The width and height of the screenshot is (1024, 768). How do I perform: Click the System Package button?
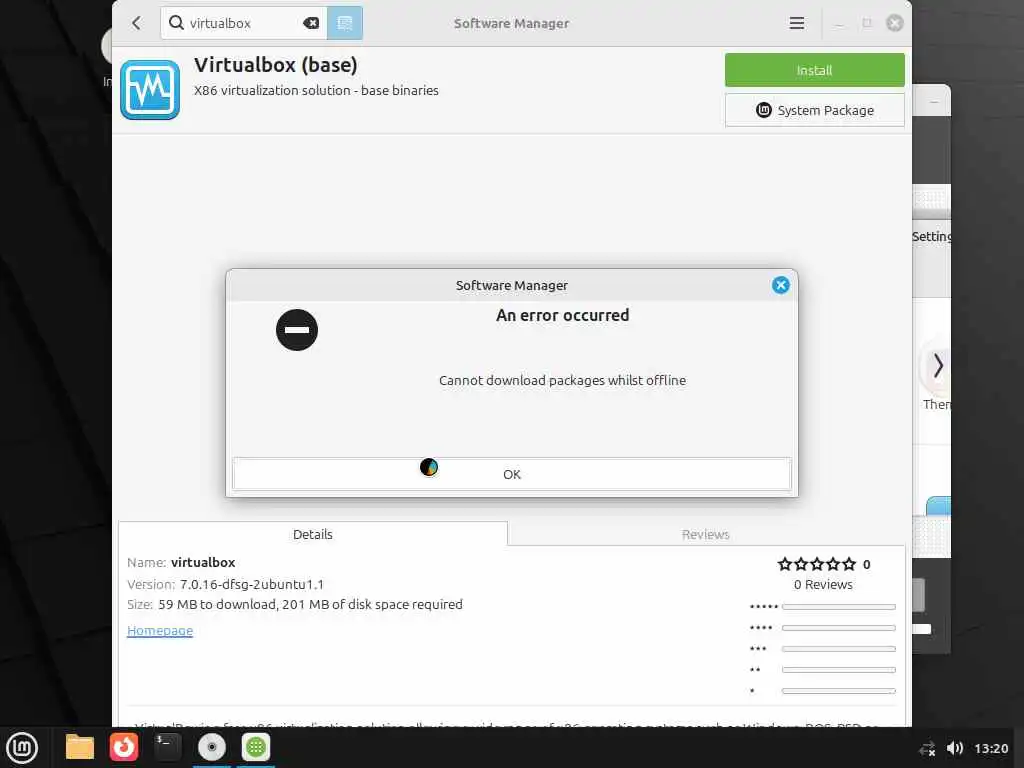814,110
